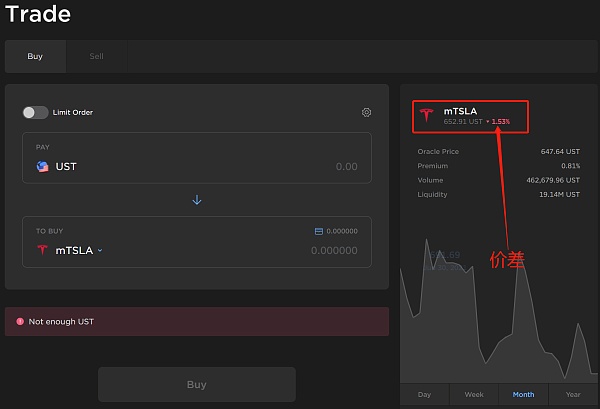The image size is (600, 409).
Task: Select the Week chart range
Action: (474, 394)
